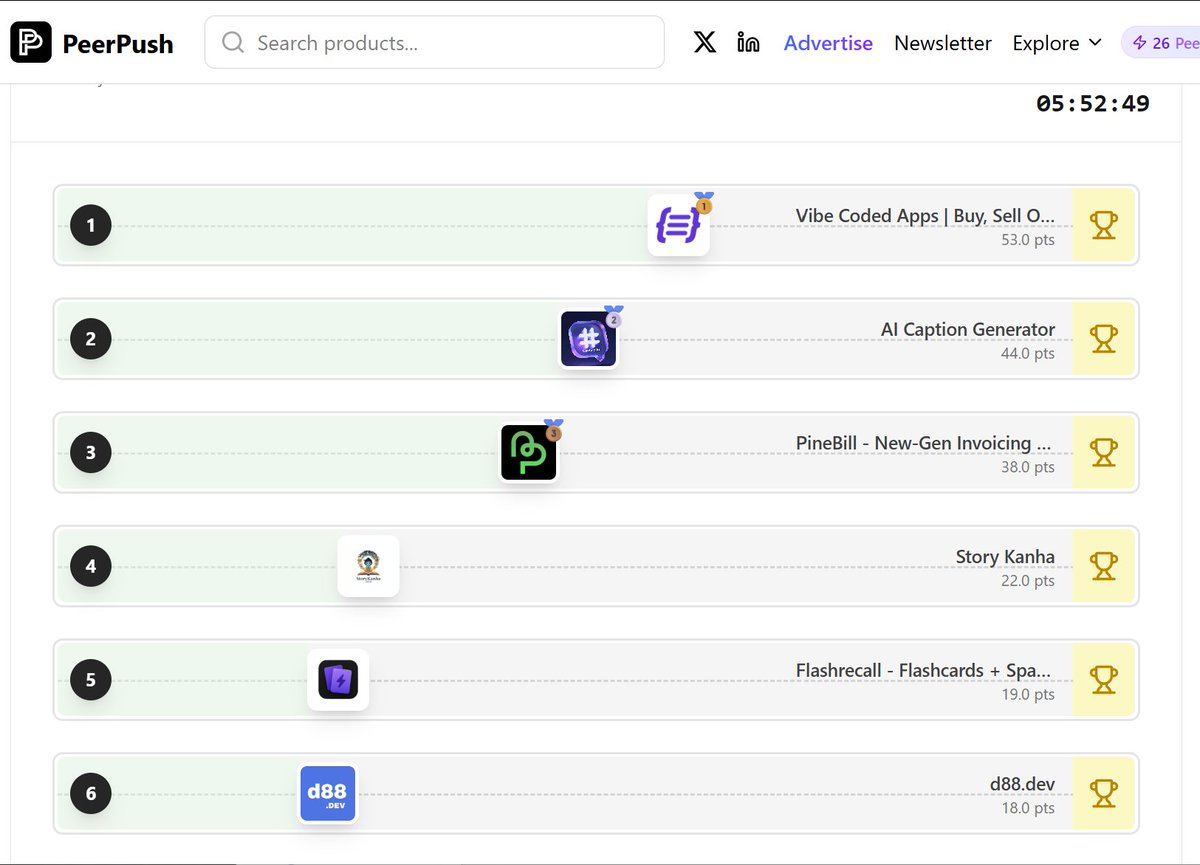Click the gold medal on Vibe Coded Apps logo
1200x865 pixels.
tap(704, 203)
